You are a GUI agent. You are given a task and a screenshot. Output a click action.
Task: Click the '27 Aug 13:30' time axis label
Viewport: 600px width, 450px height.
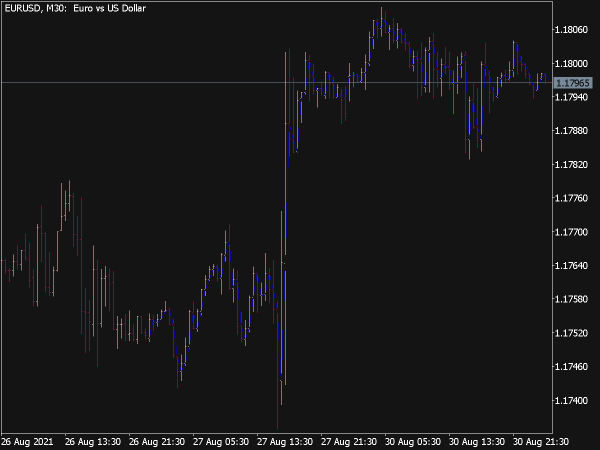285,442
